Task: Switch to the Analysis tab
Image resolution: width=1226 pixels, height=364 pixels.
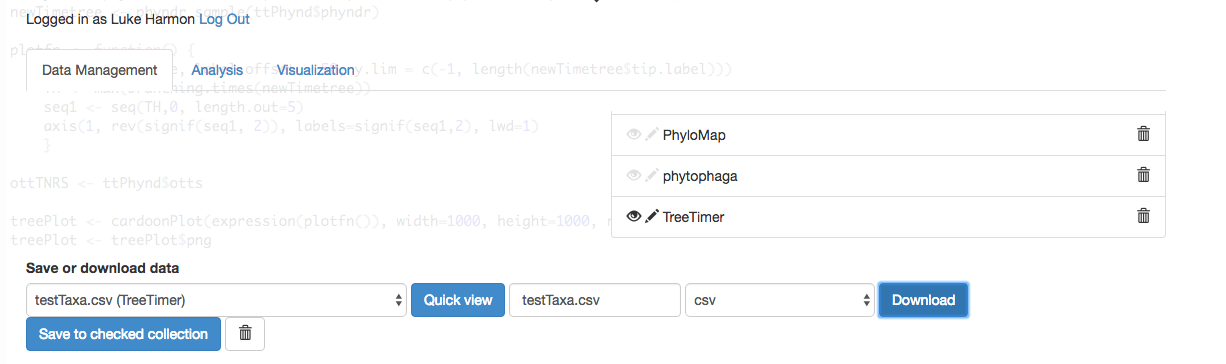Action: pyautogui.click(x=217, y=70)
